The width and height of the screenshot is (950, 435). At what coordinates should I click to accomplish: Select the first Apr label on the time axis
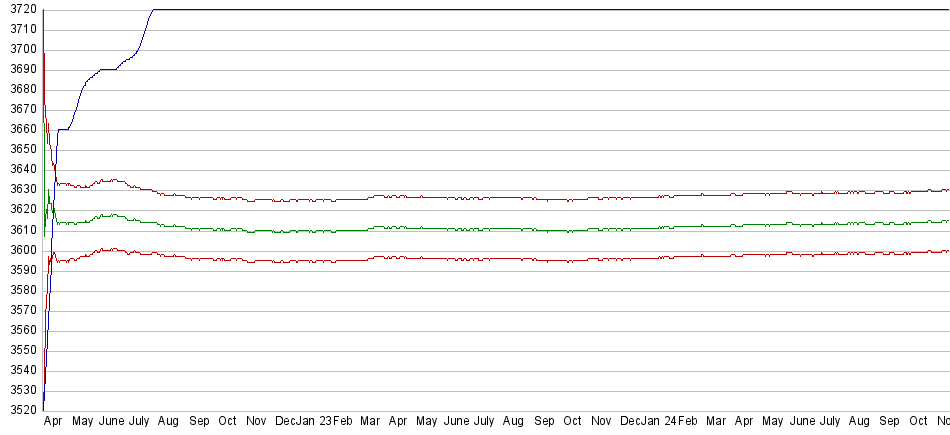point(53,421)
